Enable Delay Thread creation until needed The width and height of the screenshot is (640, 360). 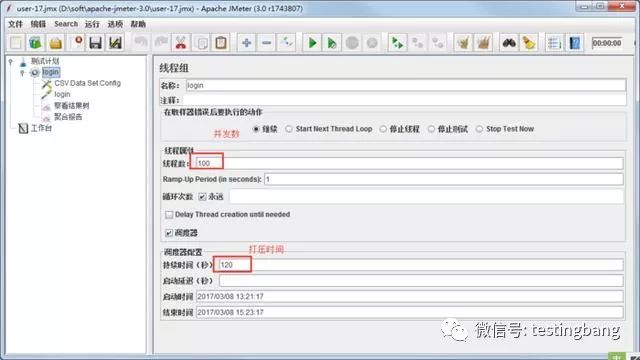pyautogui.click(x=169, y=215)
